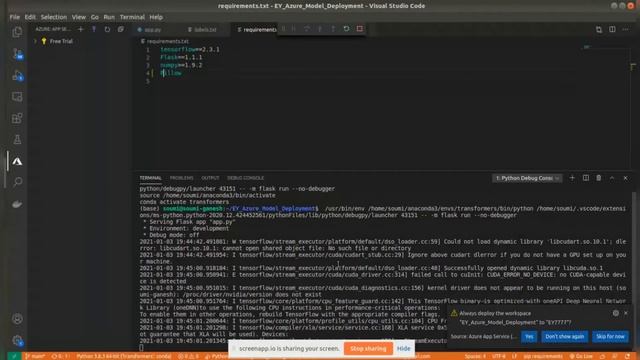Restart debugging from the debug toolbar

click(x=346, y=29)
